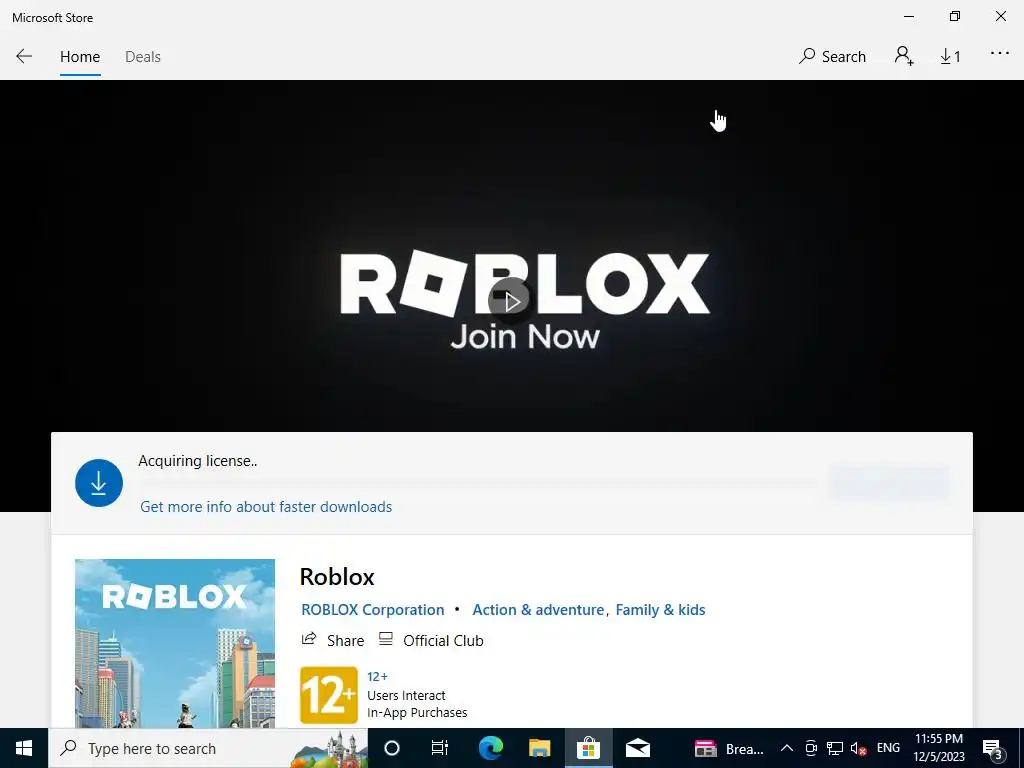Open the downloads and updates indicator
The image size is (1024, 768).
(x=950, y=57)
